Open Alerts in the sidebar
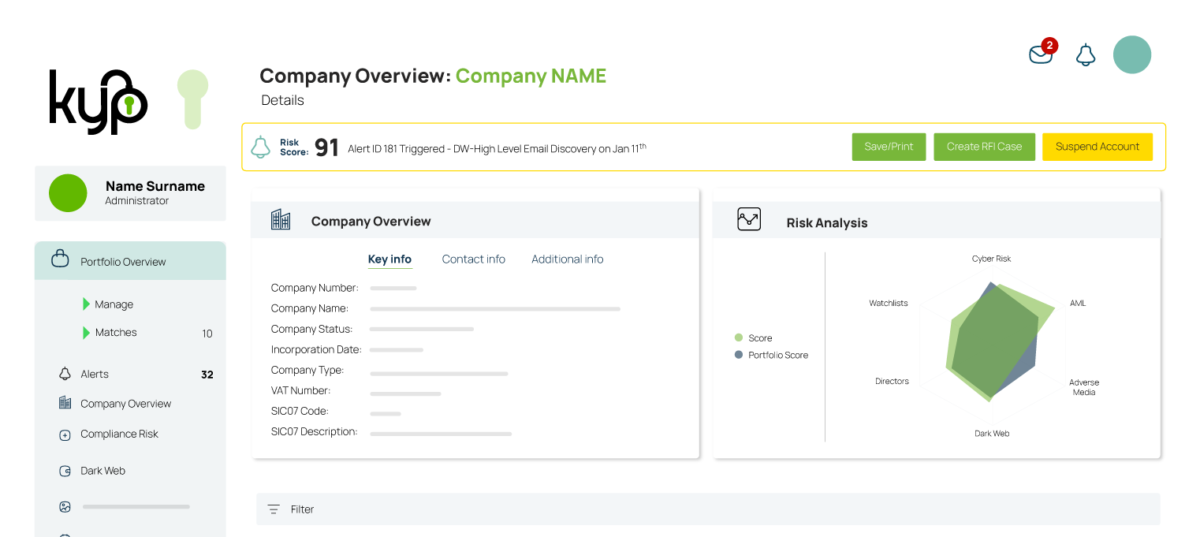1200x537 pixels. pos(94,374)
